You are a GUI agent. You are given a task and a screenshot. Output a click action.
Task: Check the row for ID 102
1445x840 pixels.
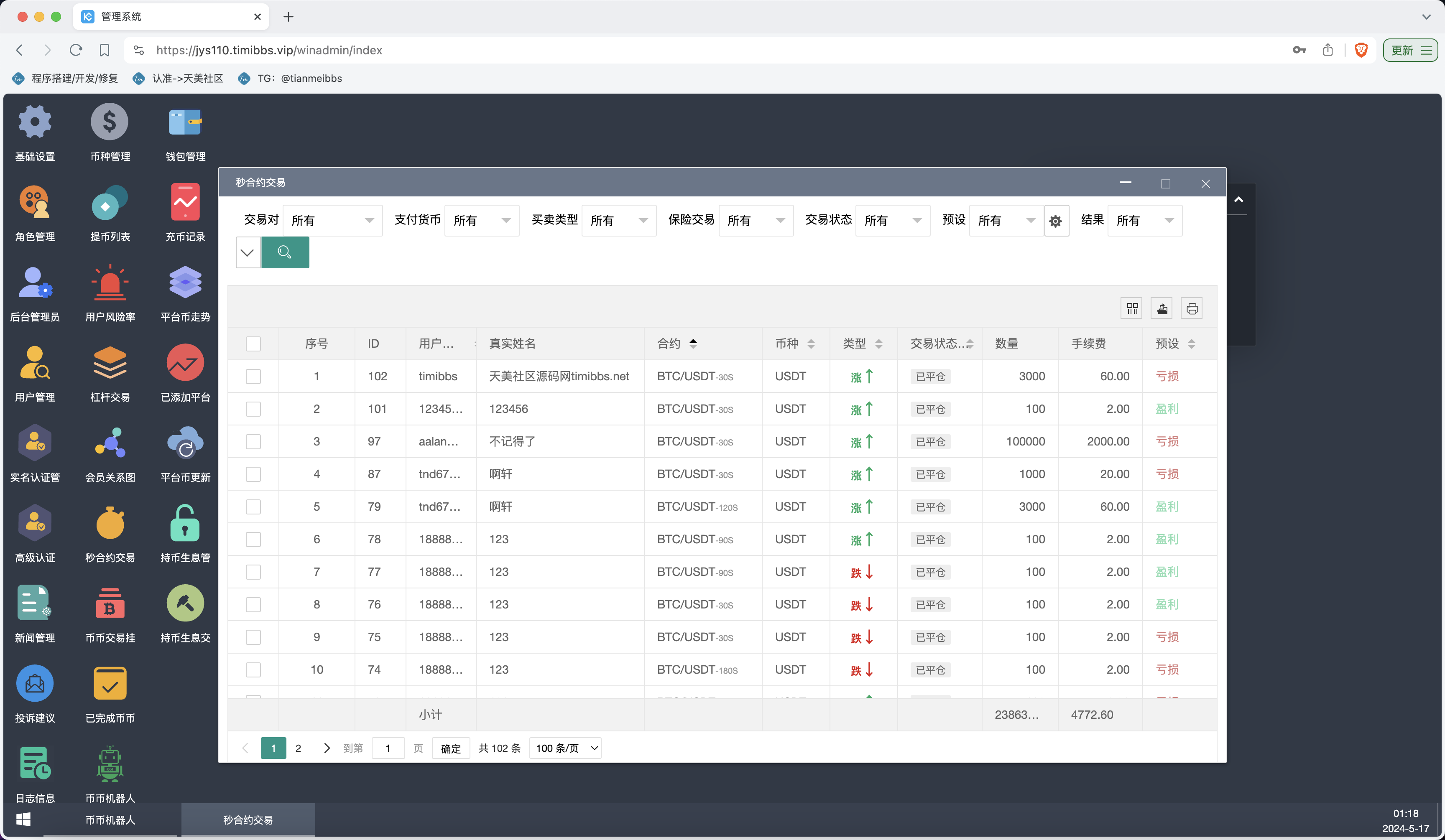pyautogui.click(x=253, y=376)
